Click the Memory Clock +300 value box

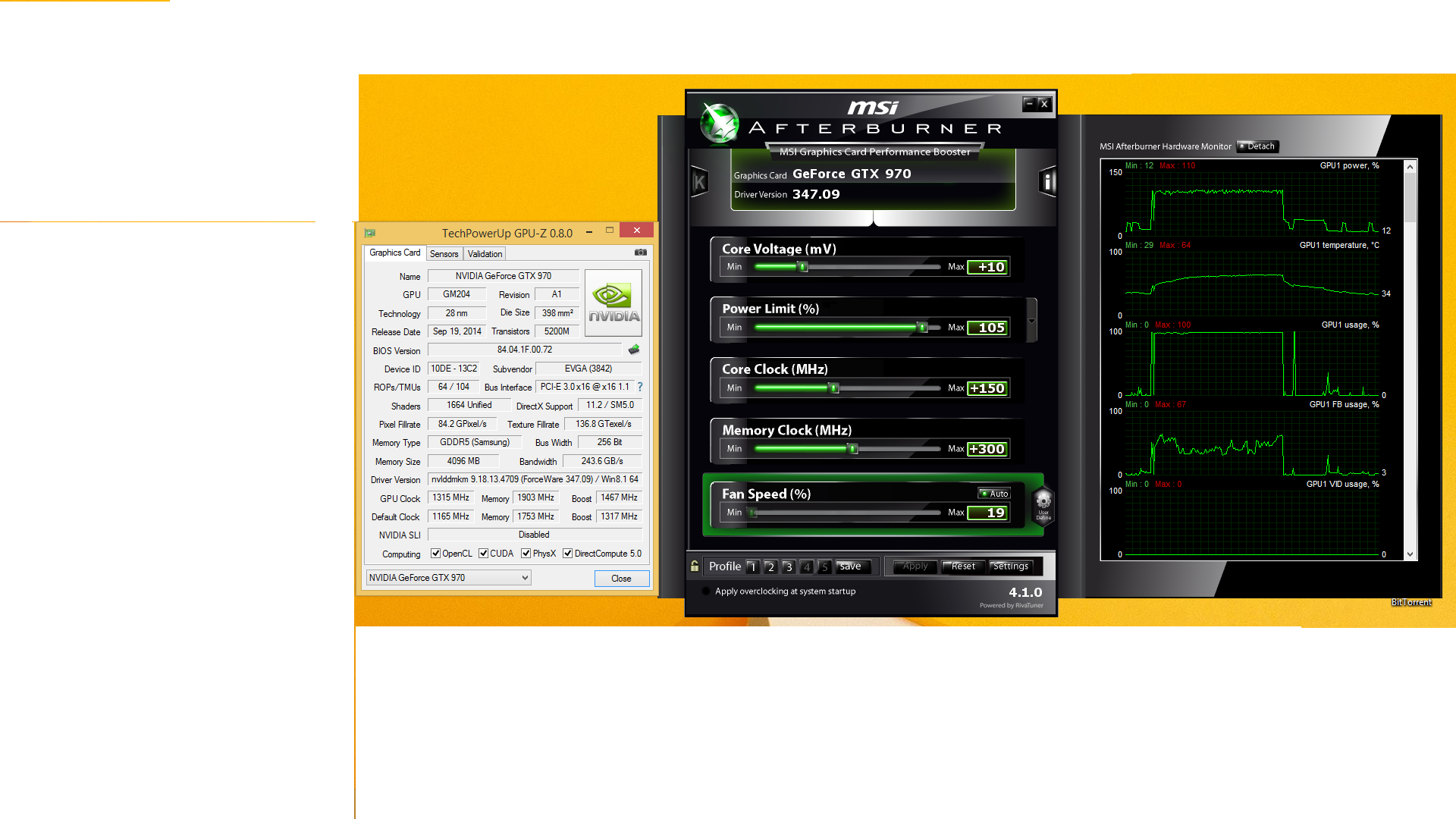click(988, 449)
